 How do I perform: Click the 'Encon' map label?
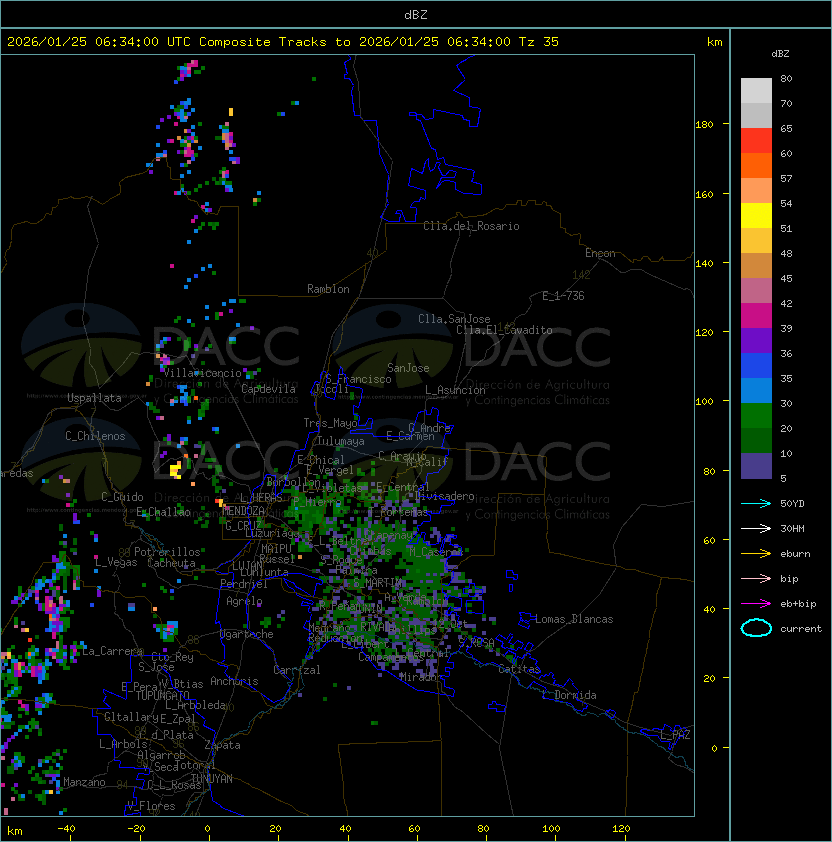coord(600,253)
